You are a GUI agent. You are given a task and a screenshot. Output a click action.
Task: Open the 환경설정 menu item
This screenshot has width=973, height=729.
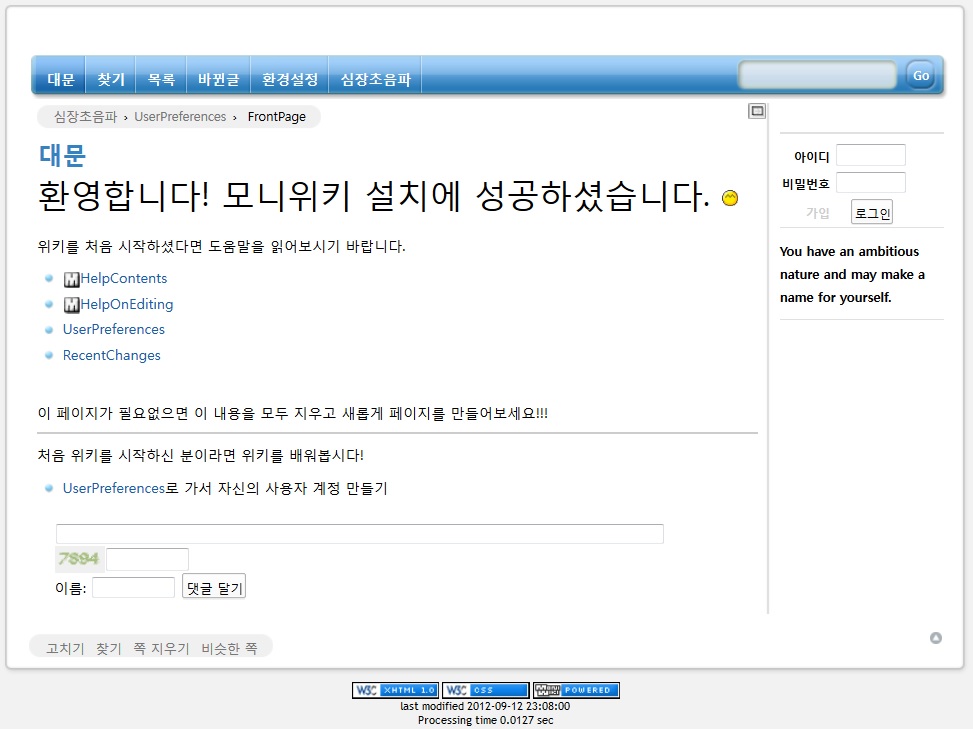(x=290, y=79)
